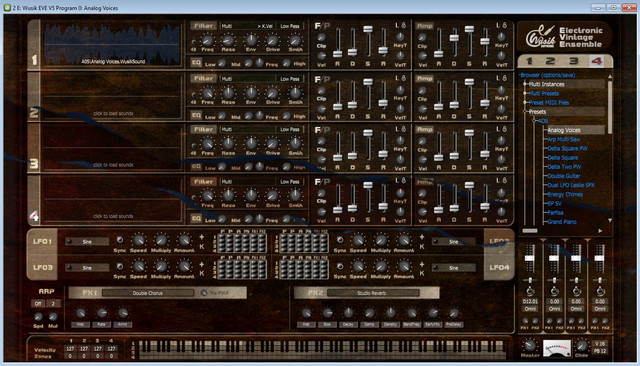The image size is (640, 366).
Task: Switch to browser tab 3
Action: click(x=573, y=61)
